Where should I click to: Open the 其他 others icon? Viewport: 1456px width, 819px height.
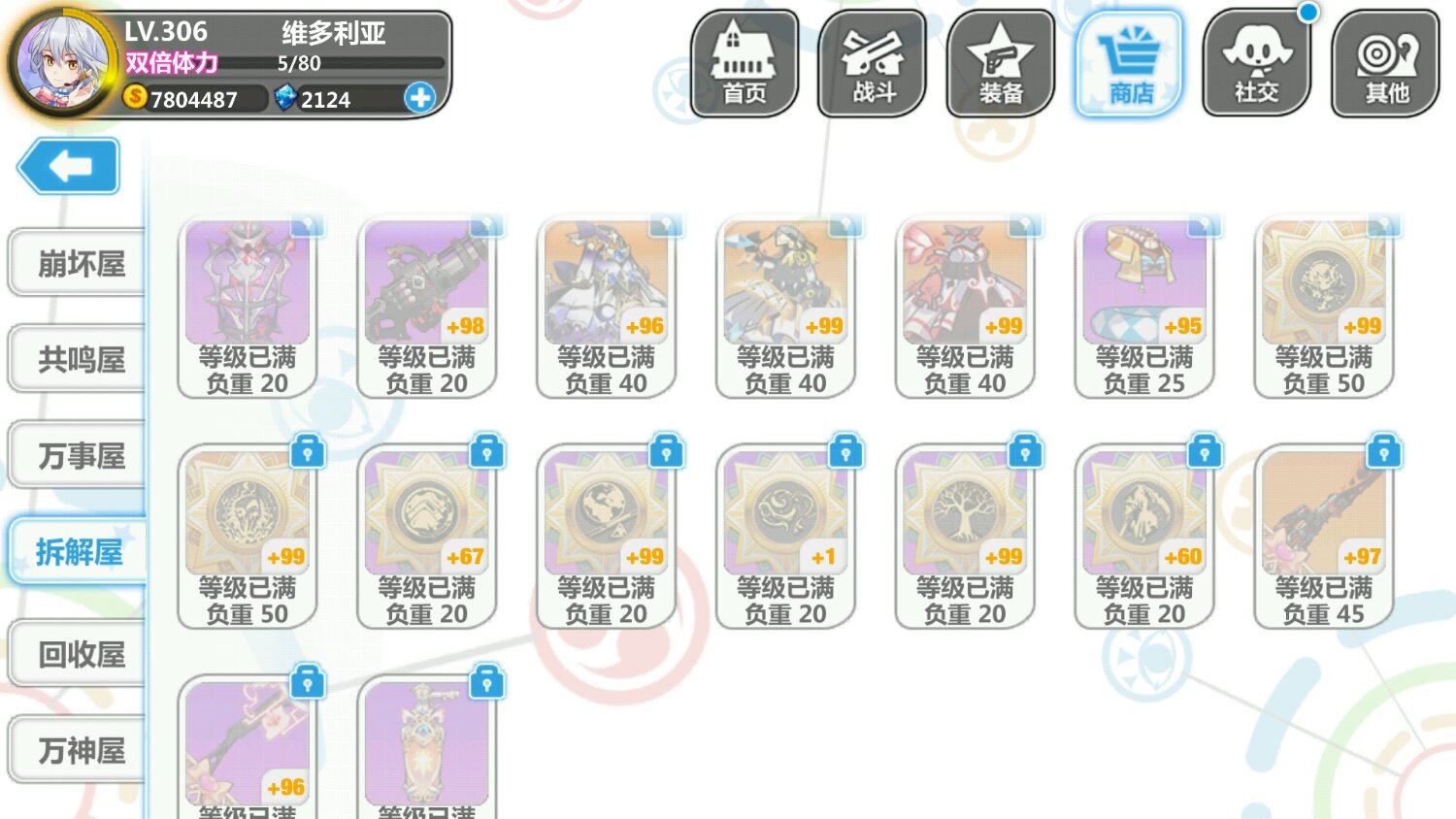[1385, 64]
